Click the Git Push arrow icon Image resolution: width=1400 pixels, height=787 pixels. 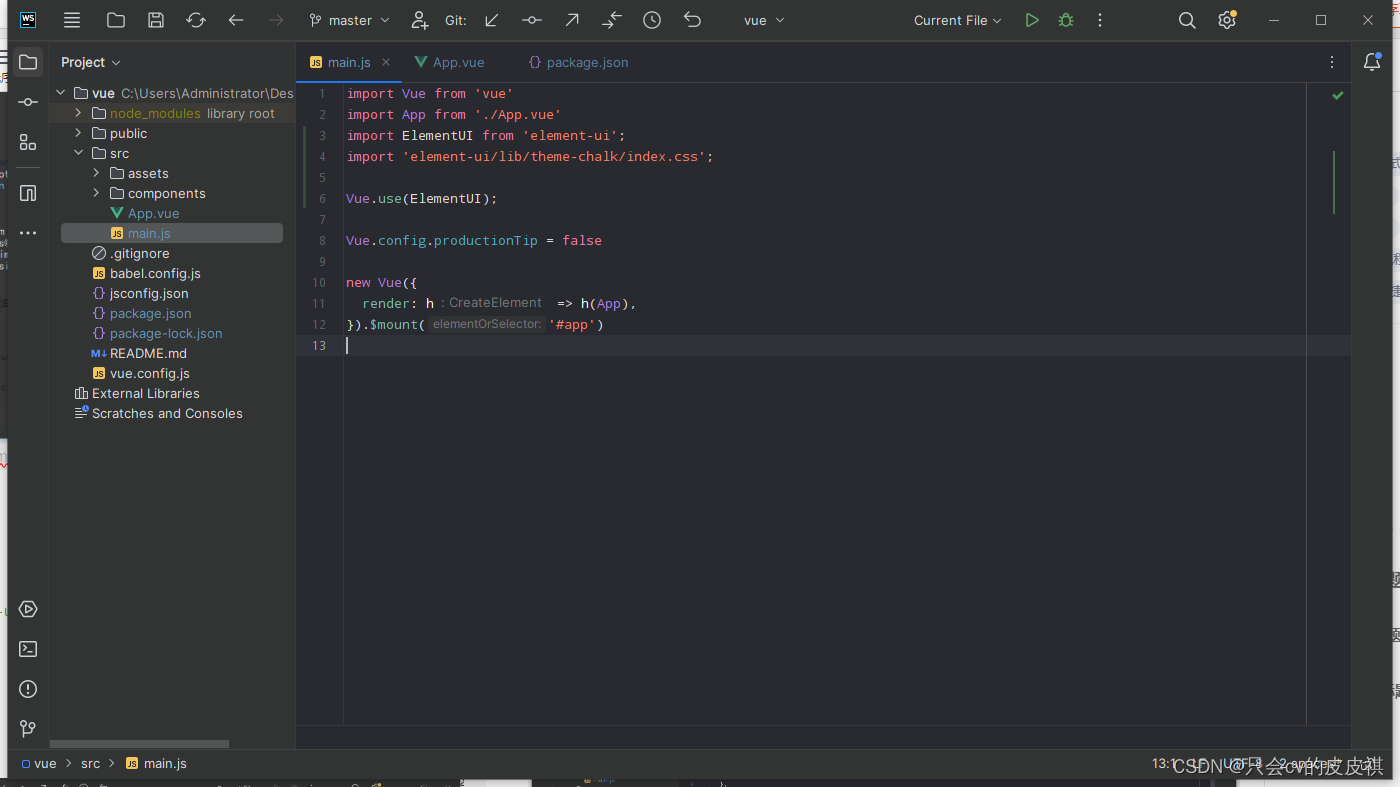coord(572,20)
